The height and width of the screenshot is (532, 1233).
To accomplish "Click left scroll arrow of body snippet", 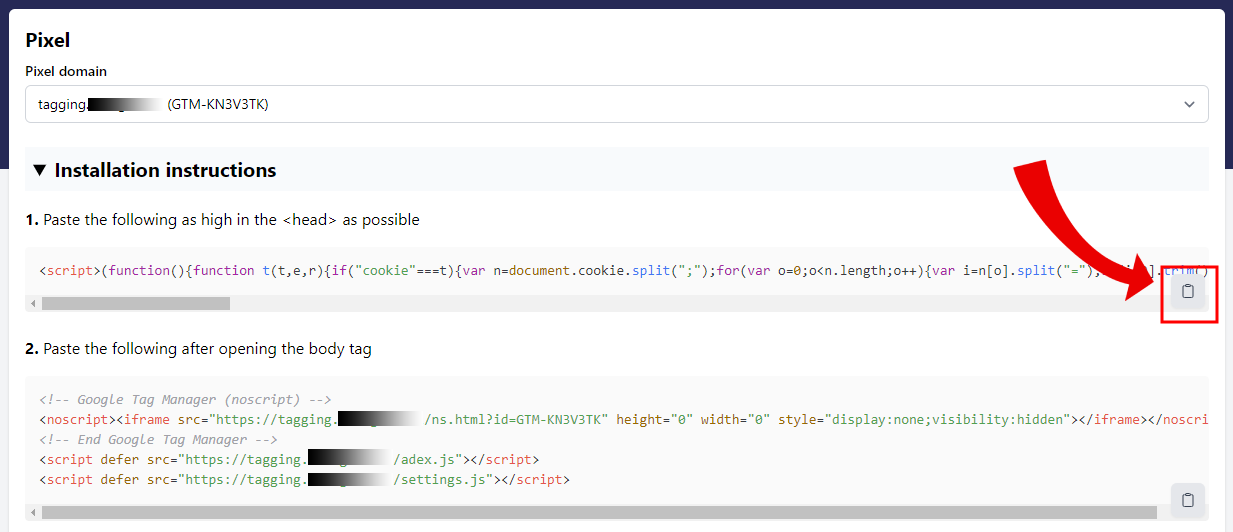I will pyautogui.click(x=33, y=513).
